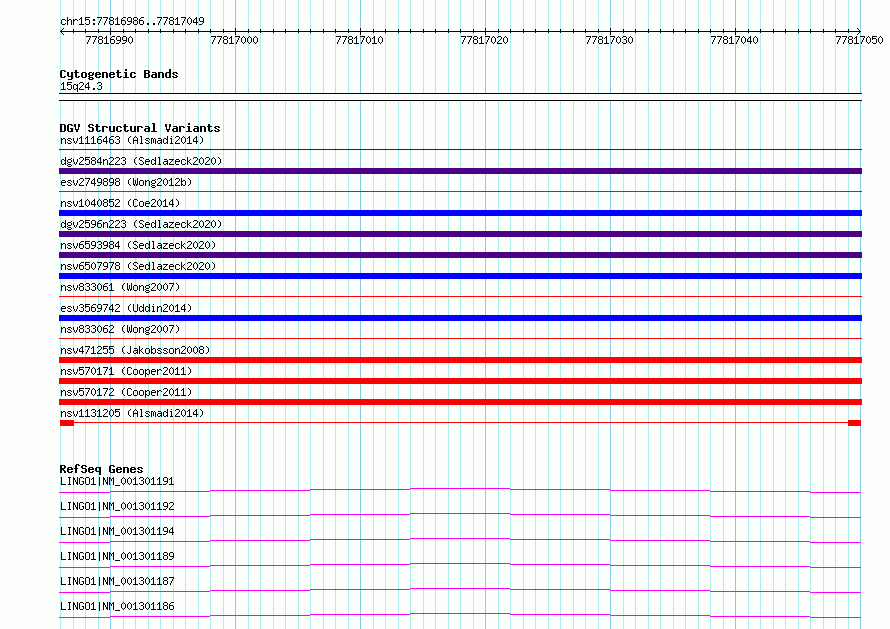Click the purple bar under nsv6593984
The width and height of the screenshot is (890, 629).
click(x=460, y=255)
